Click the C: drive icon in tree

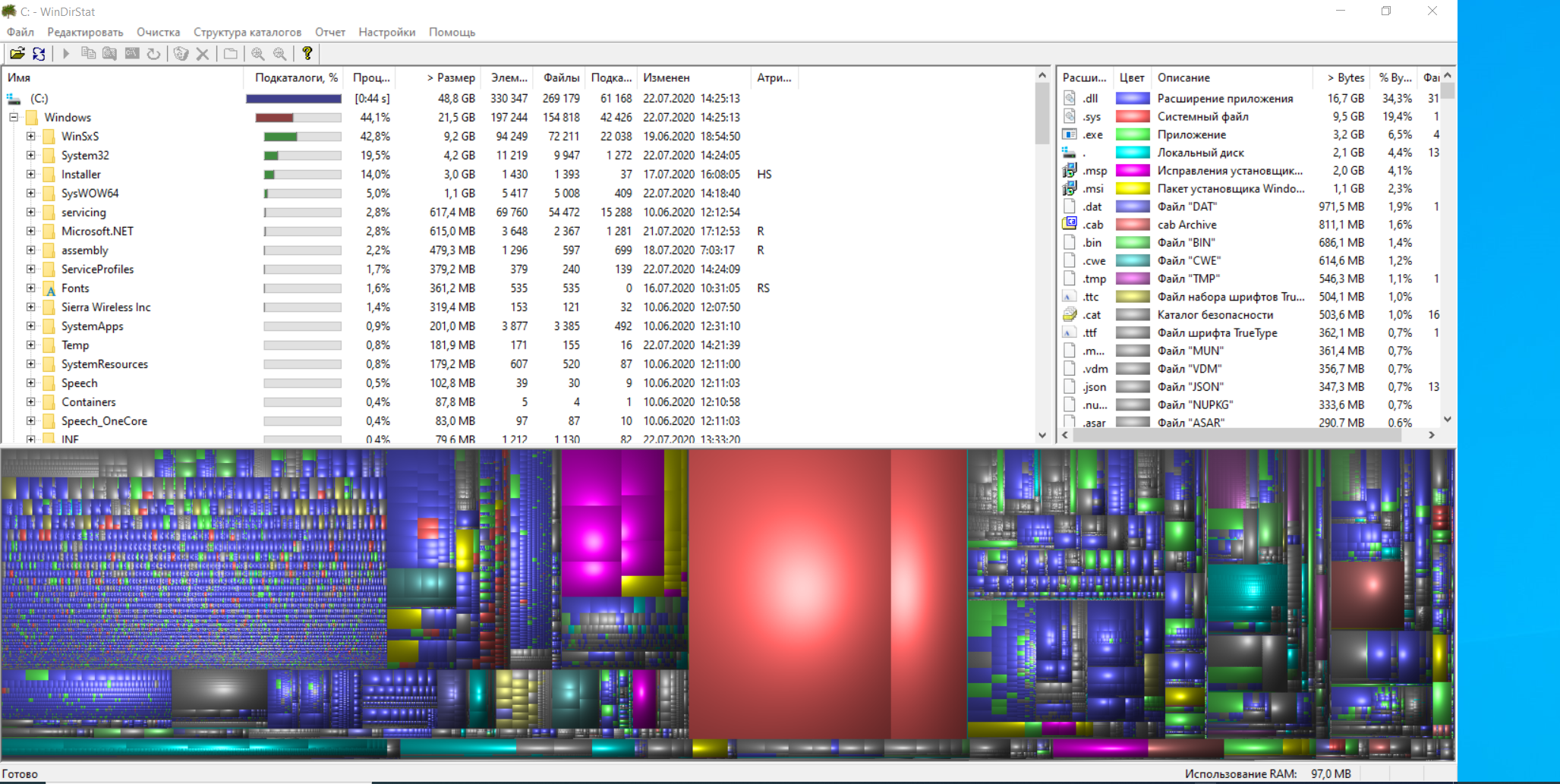(14, 99)
